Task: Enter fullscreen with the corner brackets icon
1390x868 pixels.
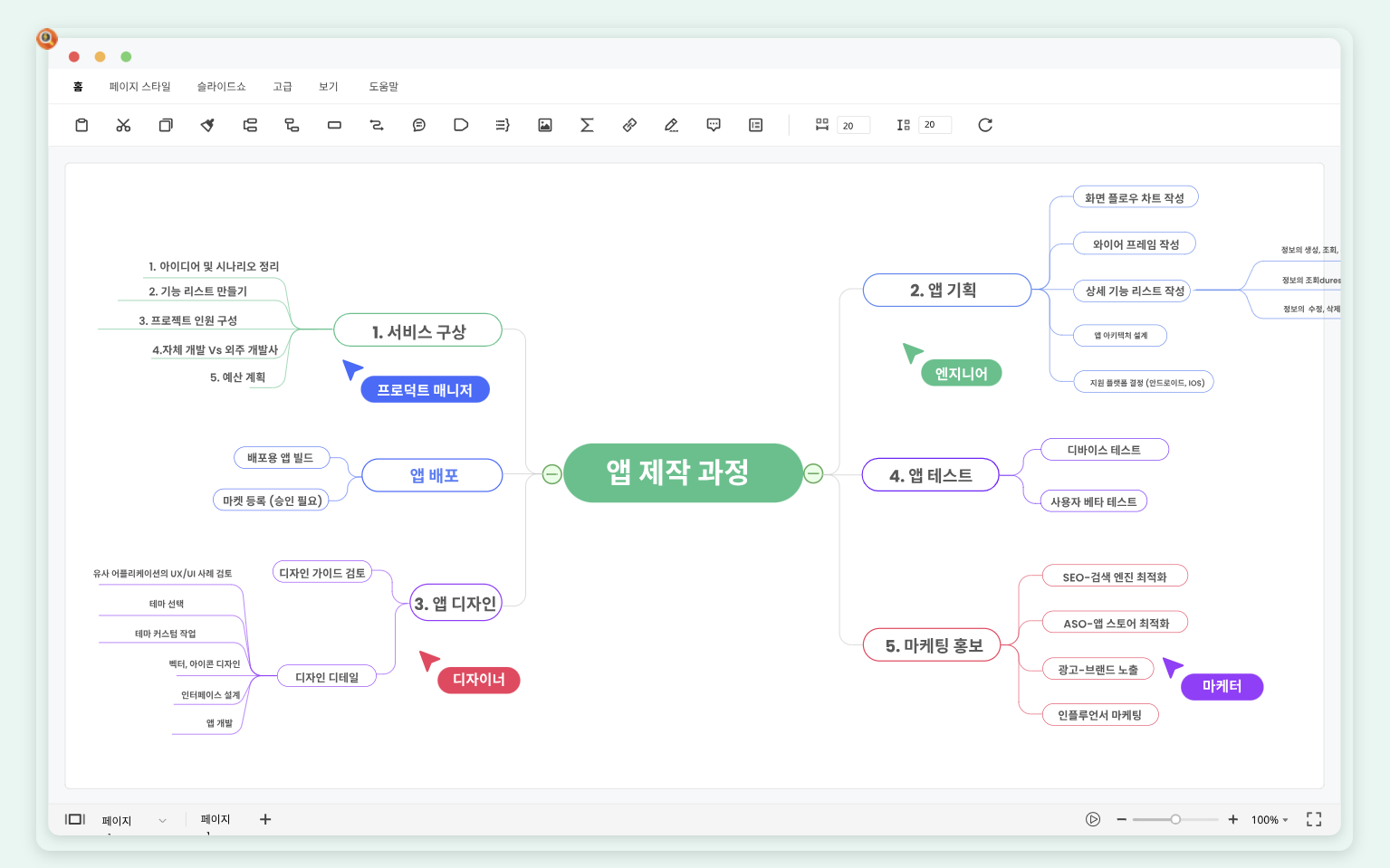Action: coord(1314,819)
